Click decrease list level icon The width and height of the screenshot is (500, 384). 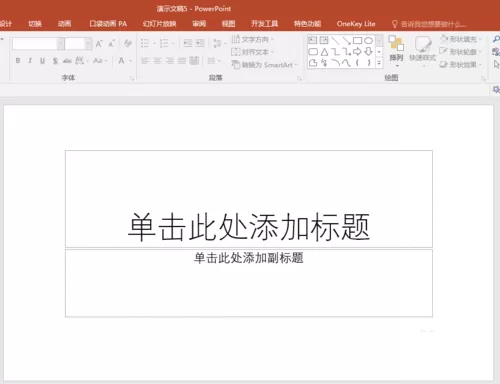tap(188, 43)
